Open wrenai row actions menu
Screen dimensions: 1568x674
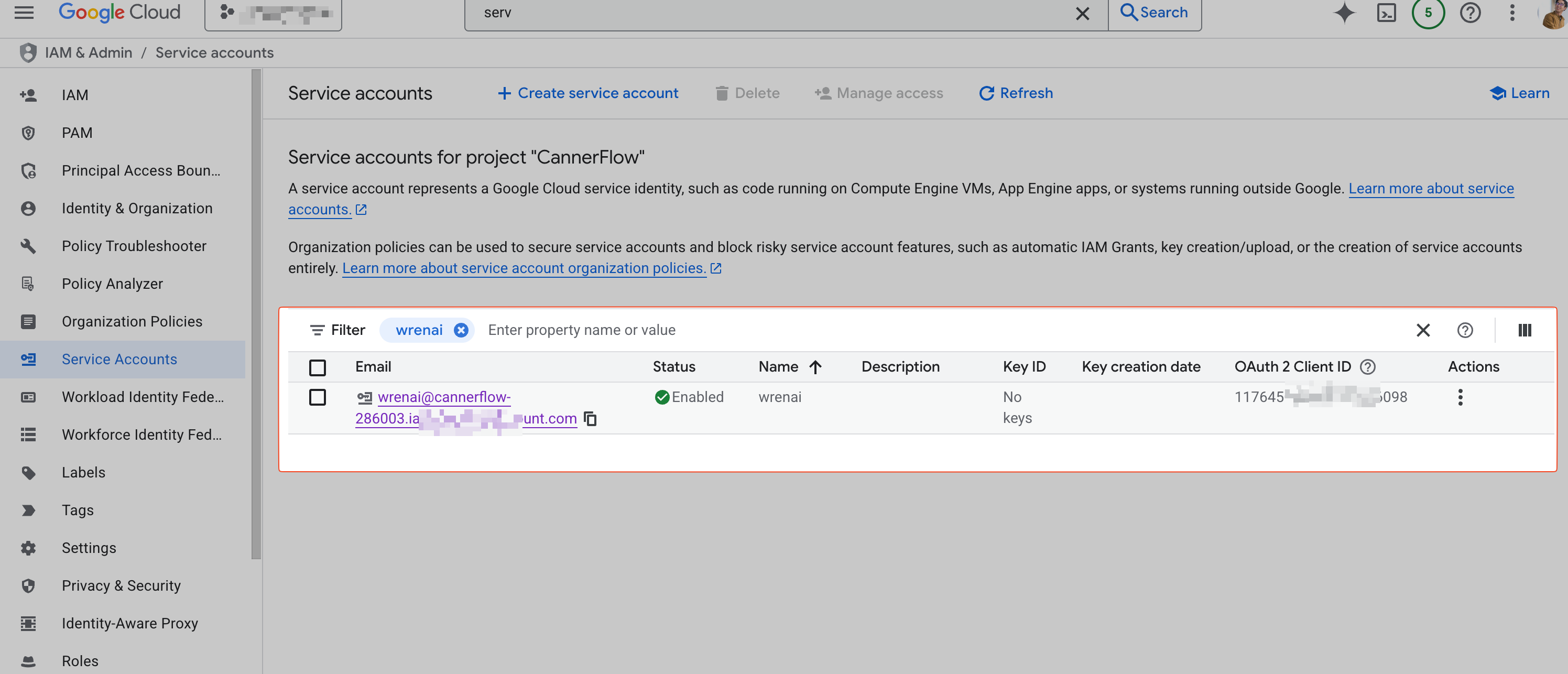click(x=1460, y=398)
